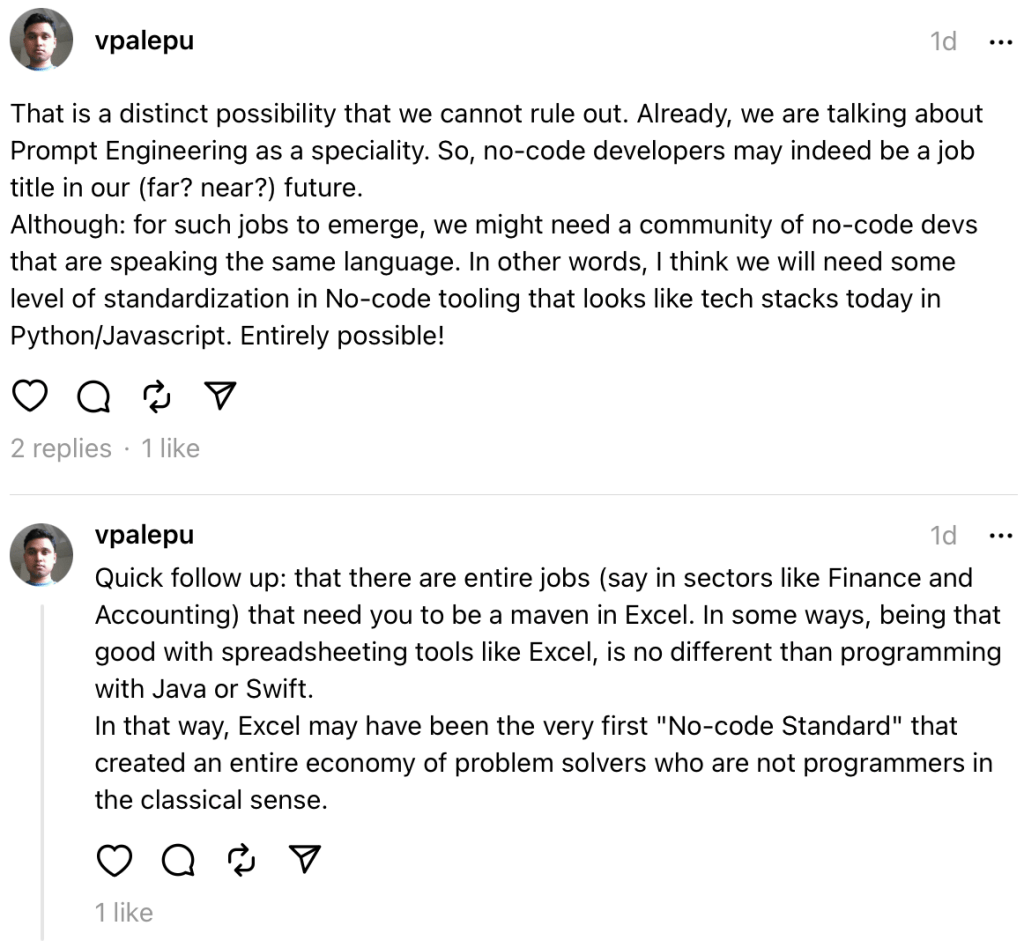
Task: Open more options for the first post
Action: tap(999, 42)
